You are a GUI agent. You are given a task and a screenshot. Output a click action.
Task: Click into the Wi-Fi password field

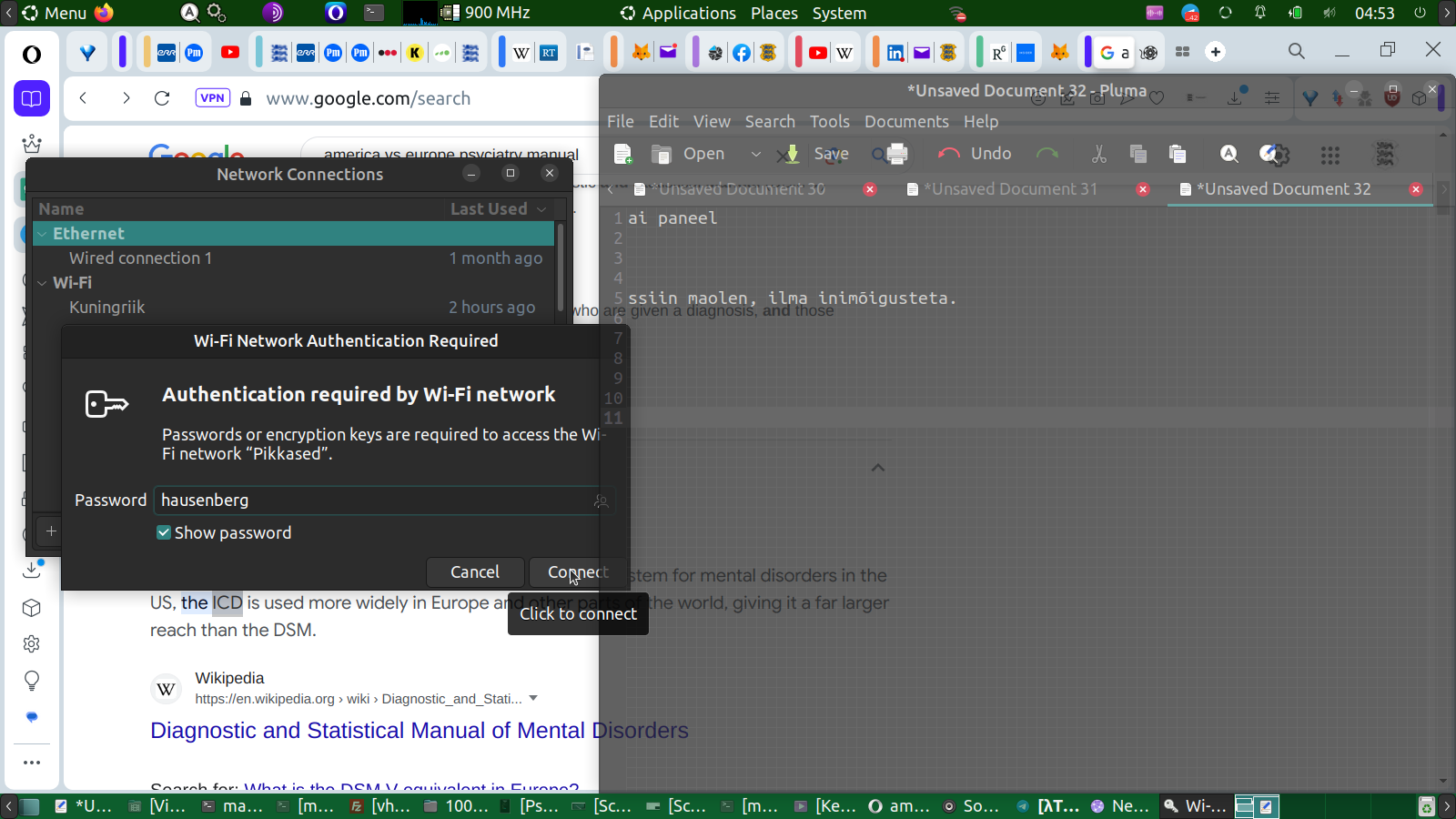tap(373, 500)
